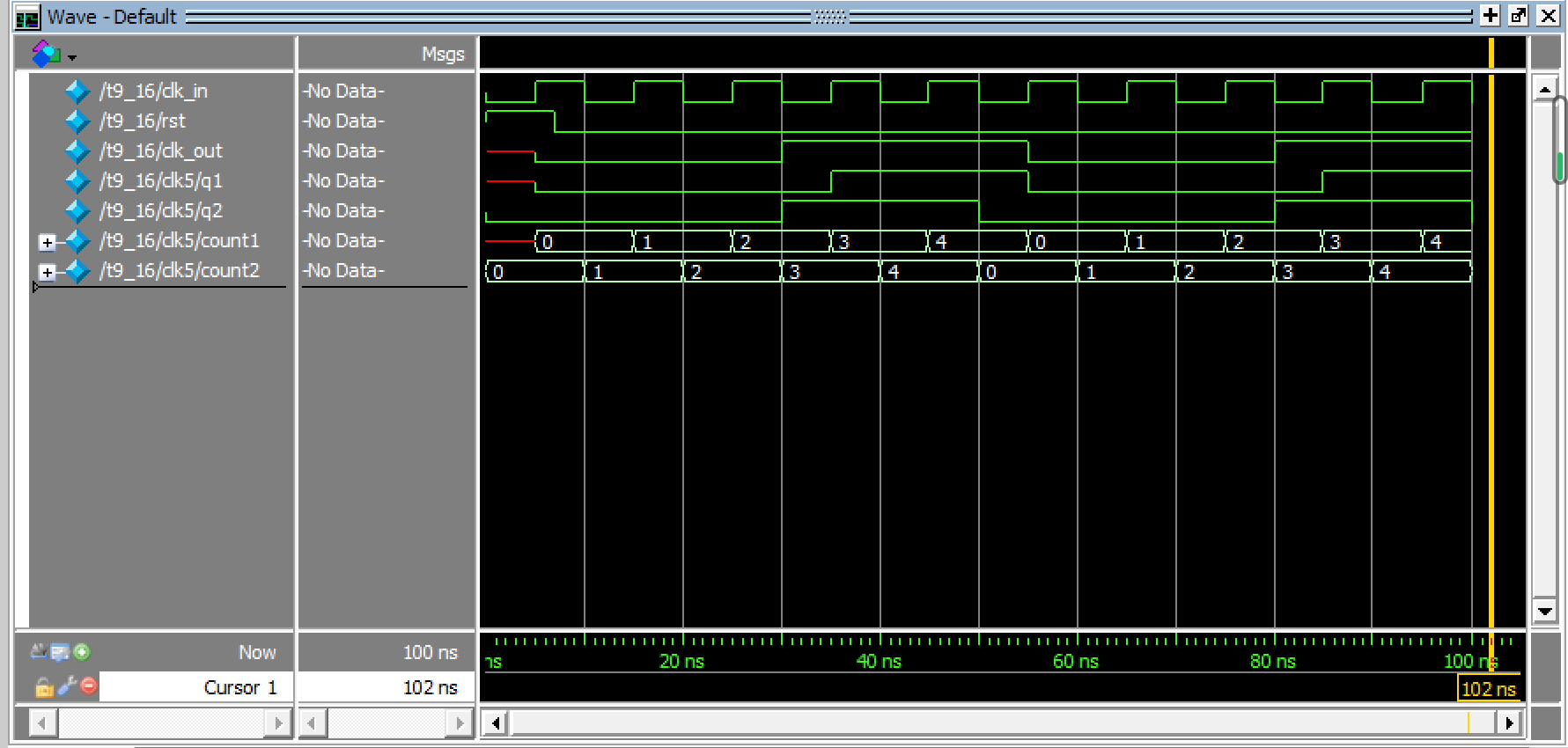Click the Now label in the cursor pane

257,652
